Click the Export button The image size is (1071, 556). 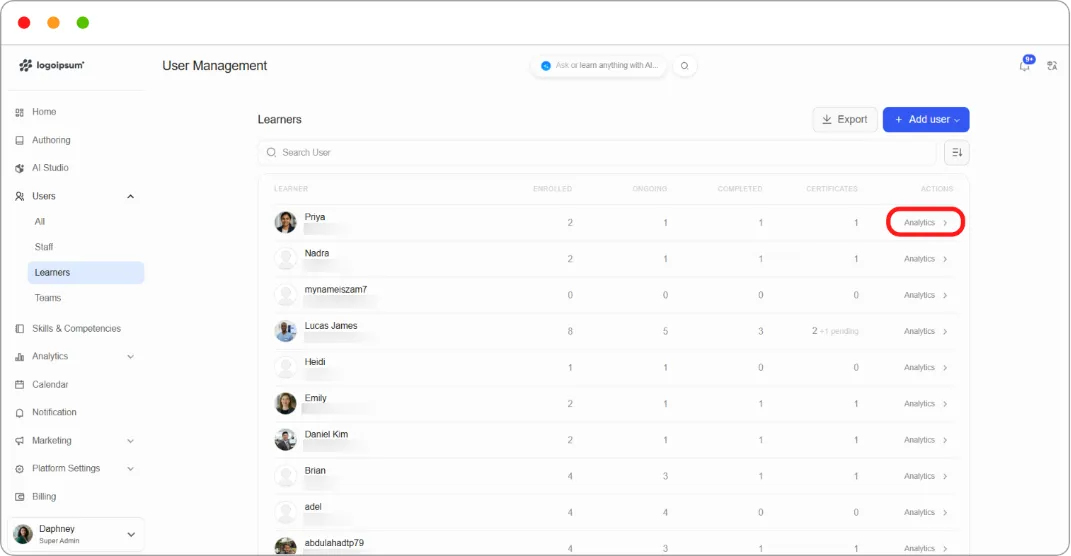coord(845,120)
